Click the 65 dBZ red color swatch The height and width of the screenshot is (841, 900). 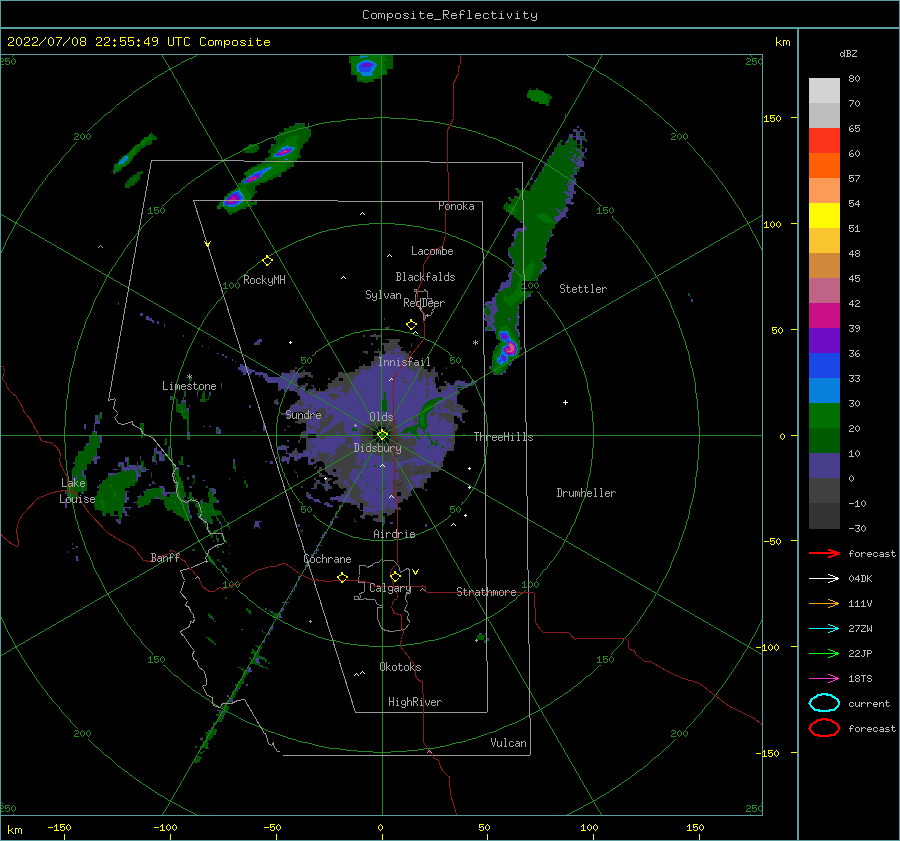click(x=824, y=141)
